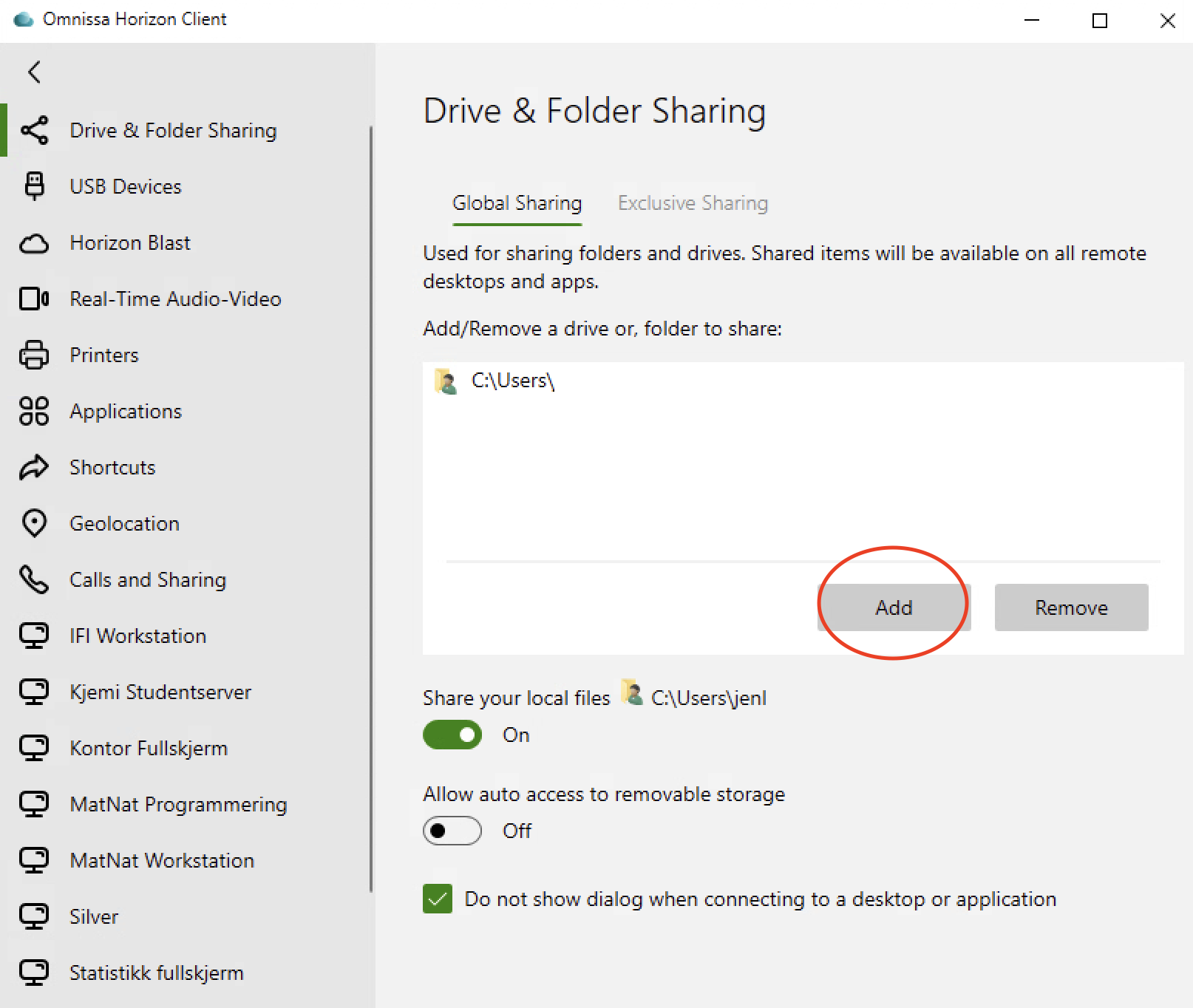This screenshot has width=1193, height=1008.
Task: Click the Calls and Sharing phone icon
Action: (34, 579)
